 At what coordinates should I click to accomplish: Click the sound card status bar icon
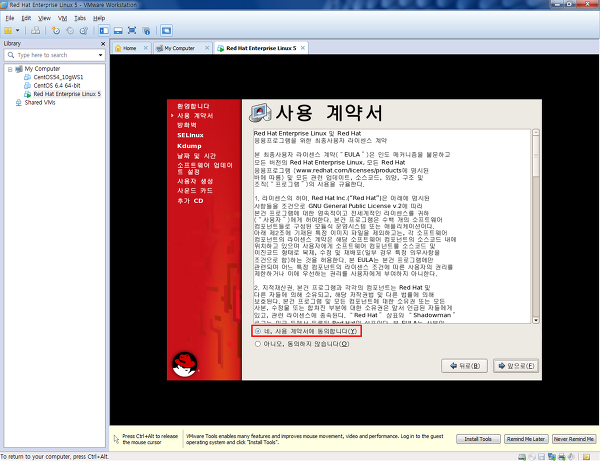(x=571, y=457)
